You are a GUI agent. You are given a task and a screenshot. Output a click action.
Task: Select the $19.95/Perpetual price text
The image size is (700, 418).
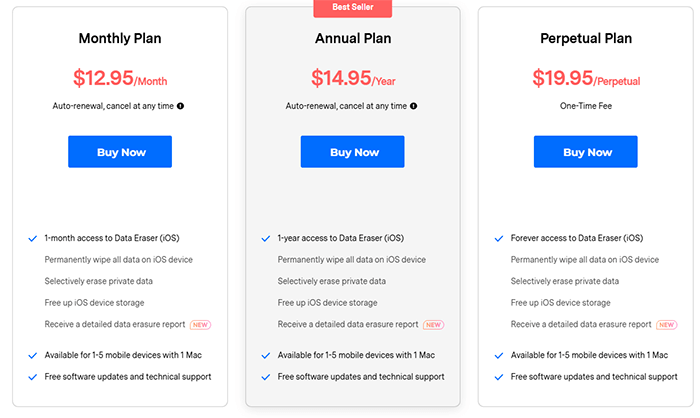586,78
